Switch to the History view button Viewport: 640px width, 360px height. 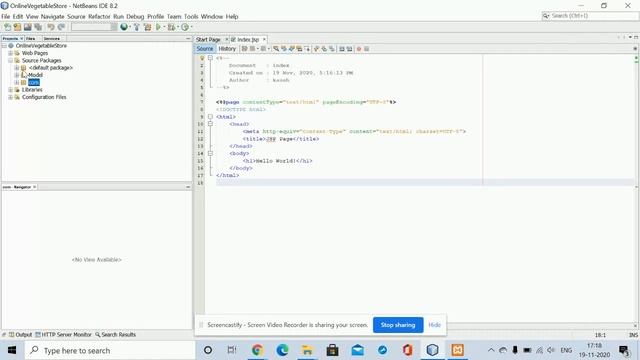click(x=227, y=49)
